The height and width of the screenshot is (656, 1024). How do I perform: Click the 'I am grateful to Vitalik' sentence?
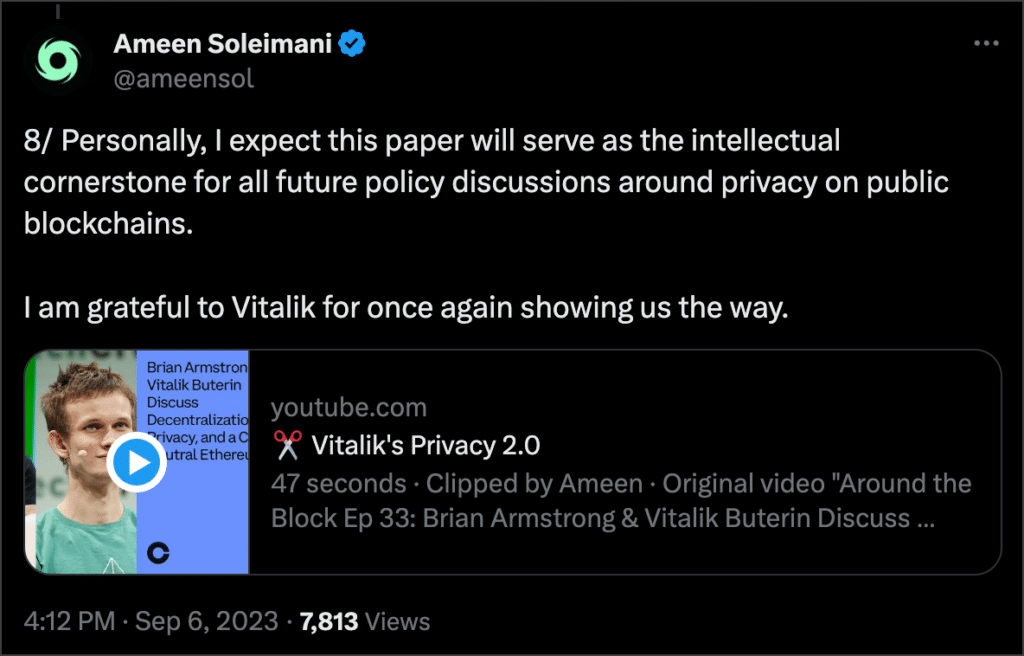click(406, 308)
